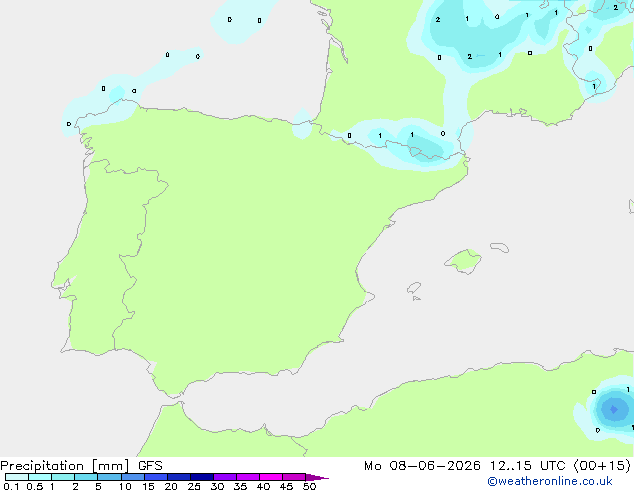
Task: Select the 5–10 mm legend color swatch
Action: click(x=109, y=477)
